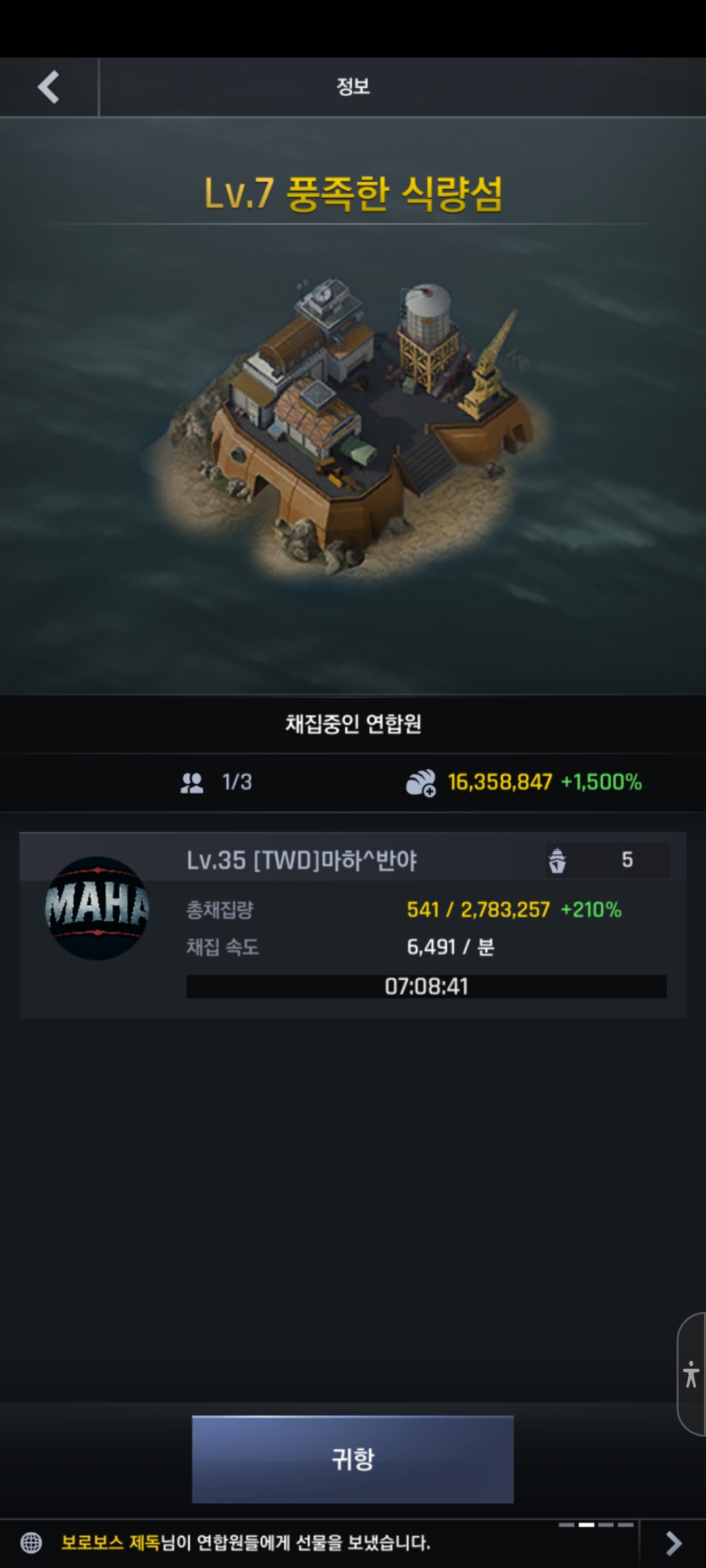706x1568 pixels.
Task: Tap the alliance members count icon
Action: (192, 783)
